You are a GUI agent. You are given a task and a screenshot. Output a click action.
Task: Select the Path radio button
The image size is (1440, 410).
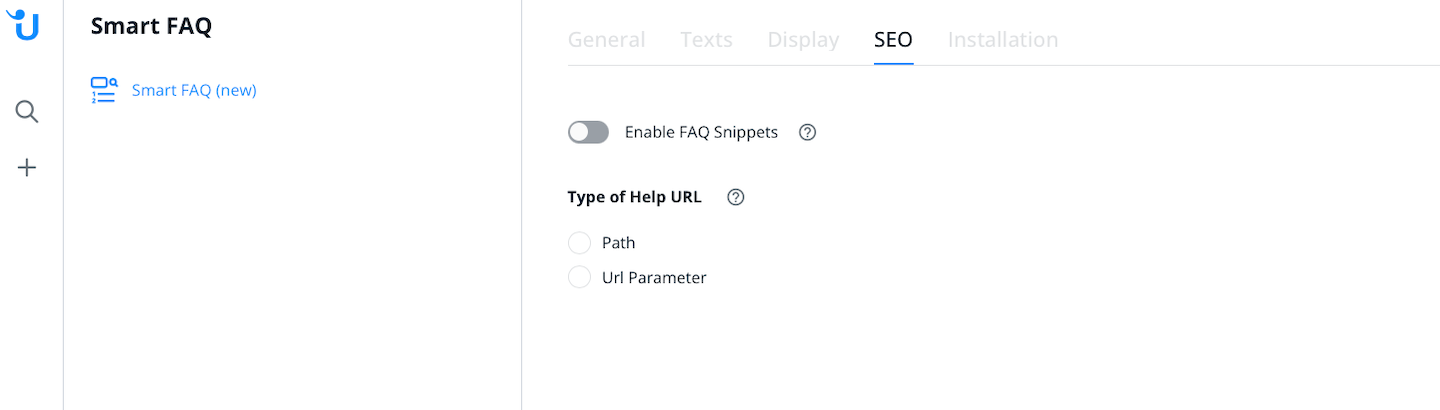pos(580,243)
